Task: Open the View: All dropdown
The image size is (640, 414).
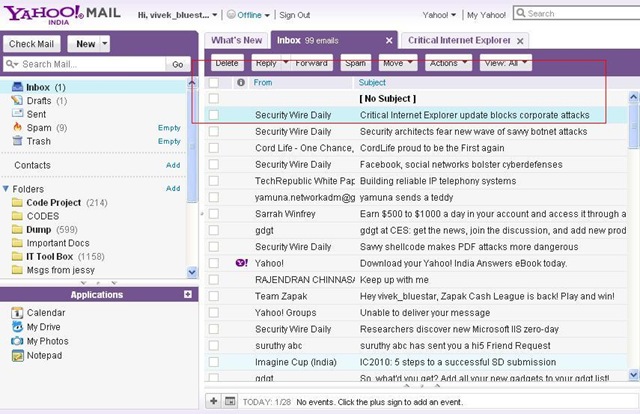Action: coord(506,63)
